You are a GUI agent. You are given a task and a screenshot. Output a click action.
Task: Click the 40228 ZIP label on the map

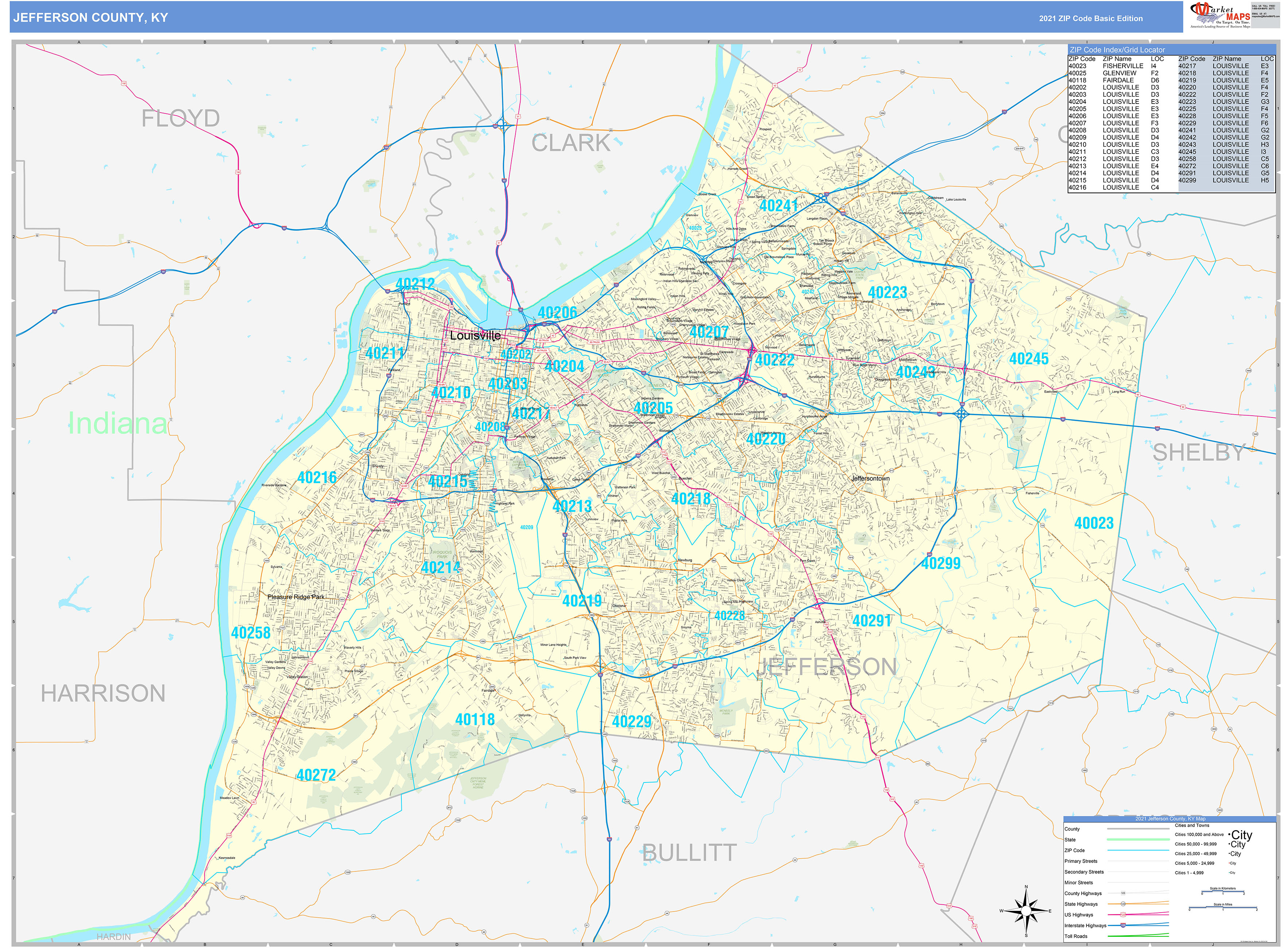point(729,615)
